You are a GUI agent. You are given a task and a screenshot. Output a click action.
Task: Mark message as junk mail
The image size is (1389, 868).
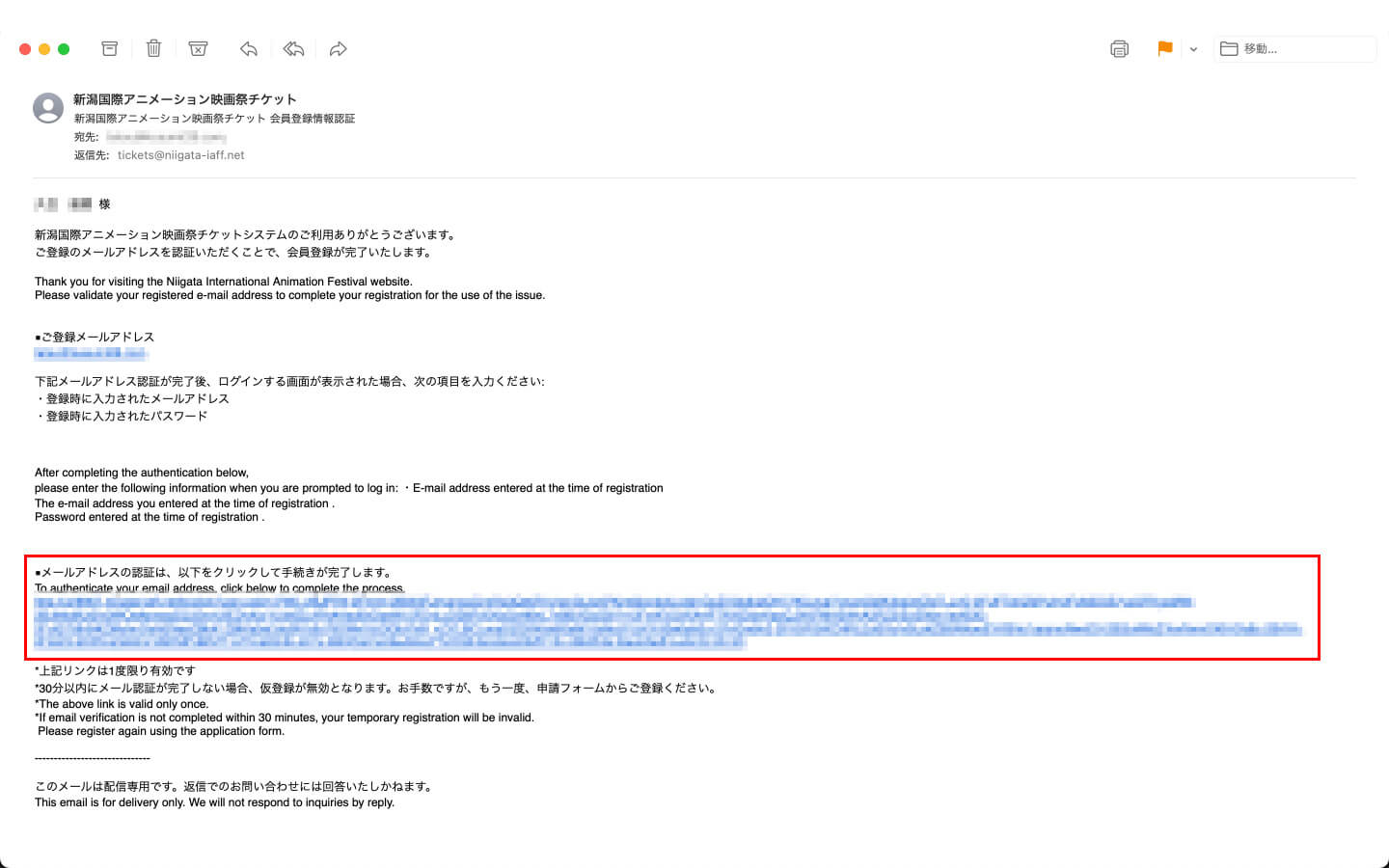198,49
